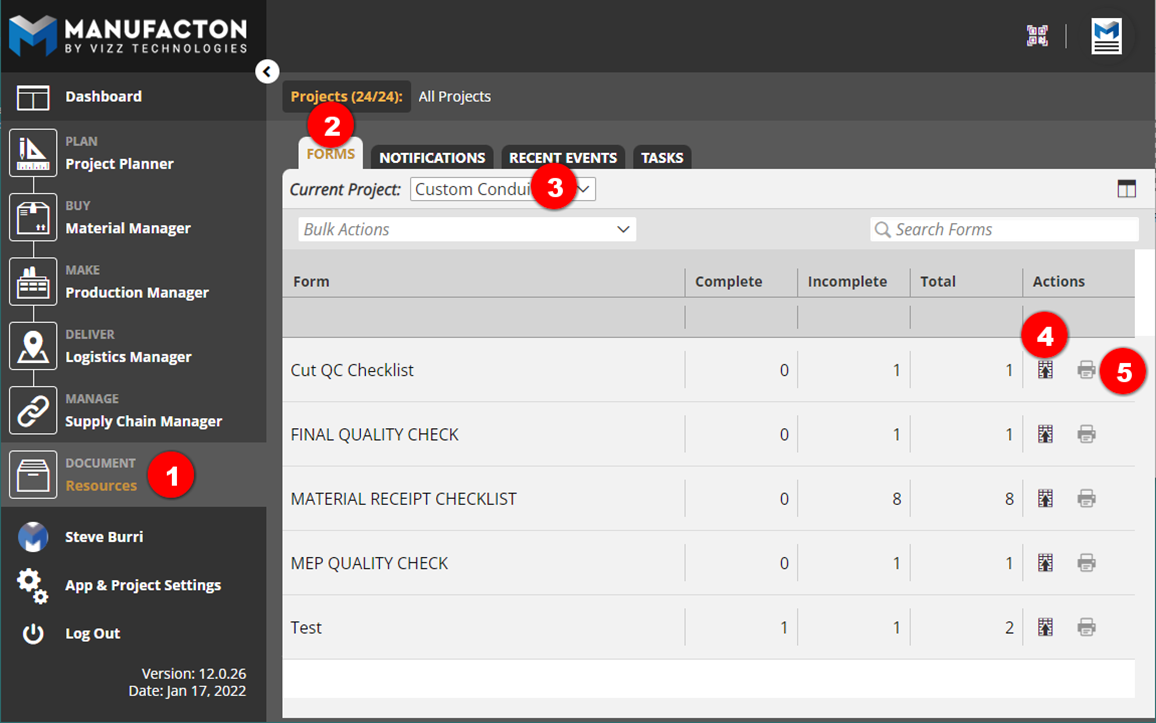Click the QR code scanner icon
This screenshot has width=1156, height=723.
(x=1037, y=36)
